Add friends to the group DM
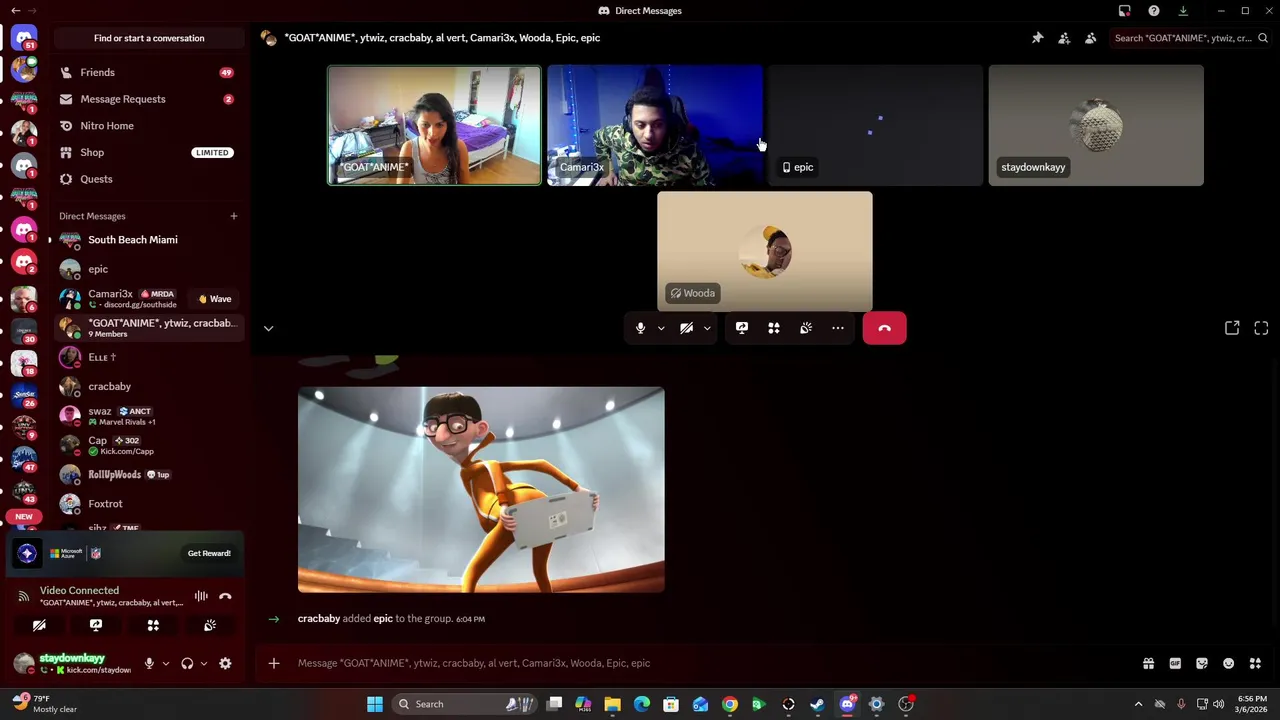Viewport: 1280px width, 720px height. [1064, 38]
